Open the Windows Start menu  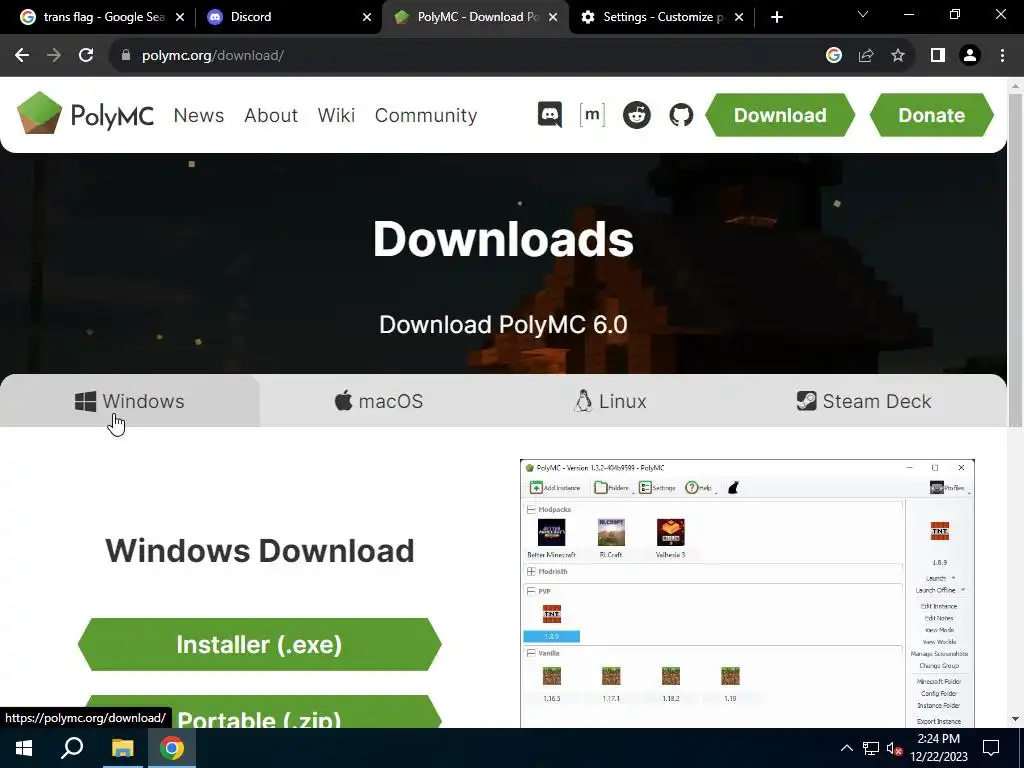[24, 748]
